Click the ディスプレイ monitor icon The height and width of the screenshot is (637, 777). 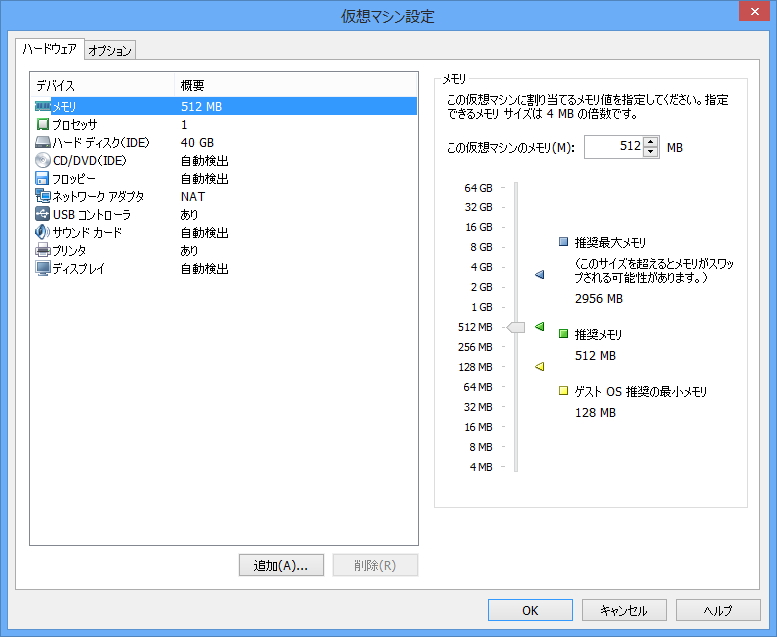point(43,268)
